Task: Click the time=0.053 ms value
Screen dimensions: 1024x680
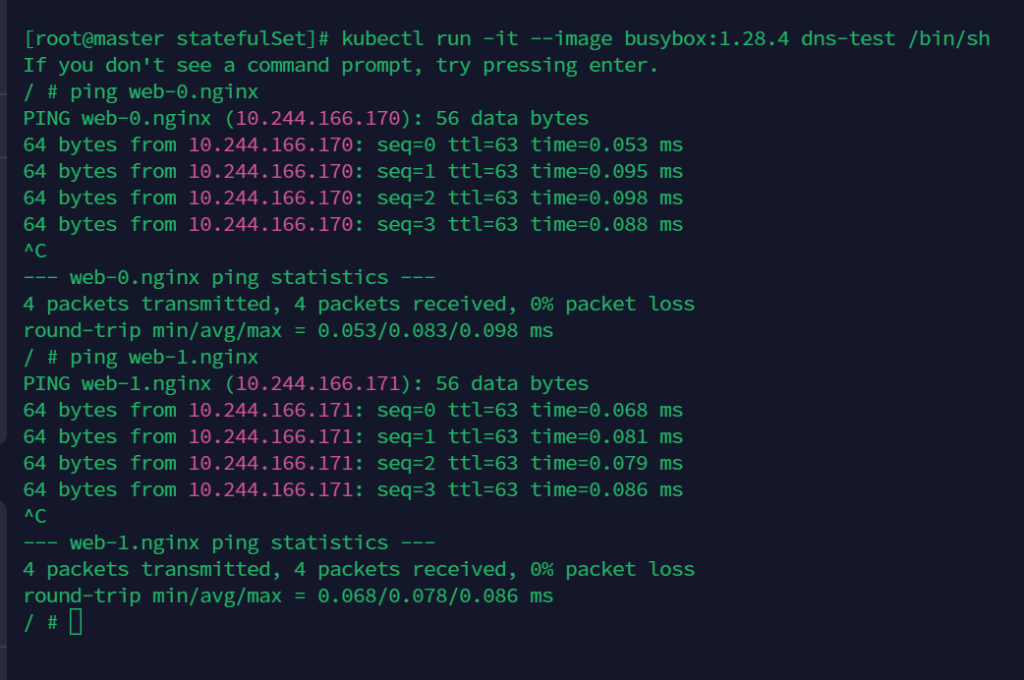Action: (607, 145)
